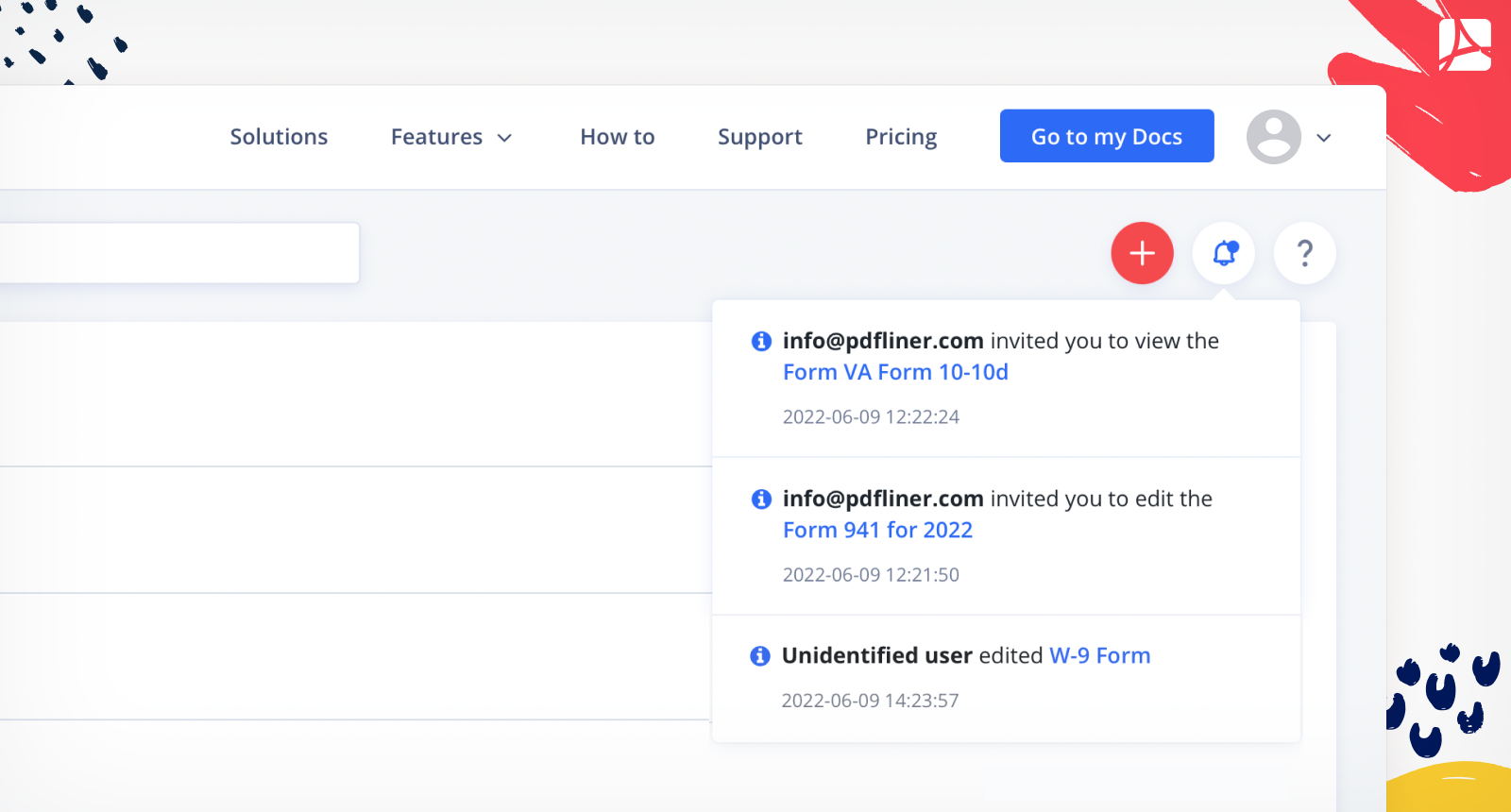Click into the search input field
This screenshot has height=812, width=1511.
[178, 253]
